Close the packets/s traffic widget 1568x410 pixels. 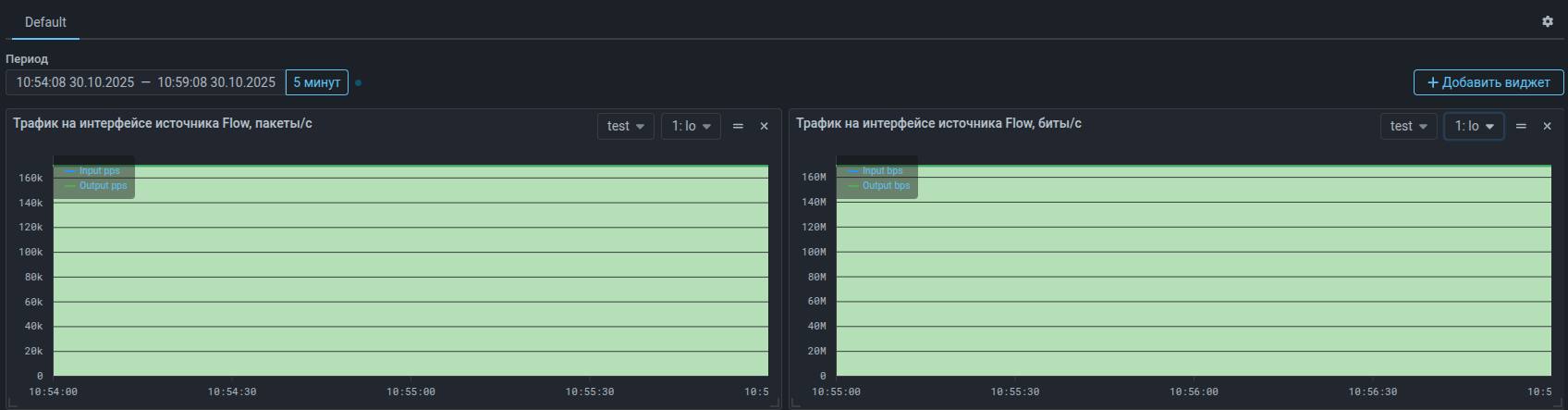tap(764, 126)
